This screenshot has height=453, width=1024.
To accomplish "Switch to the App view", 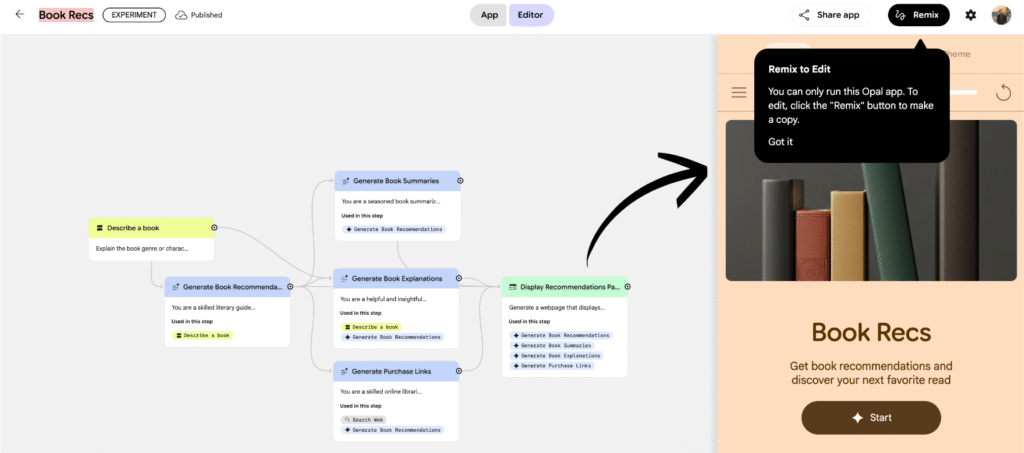I will 489,15.
